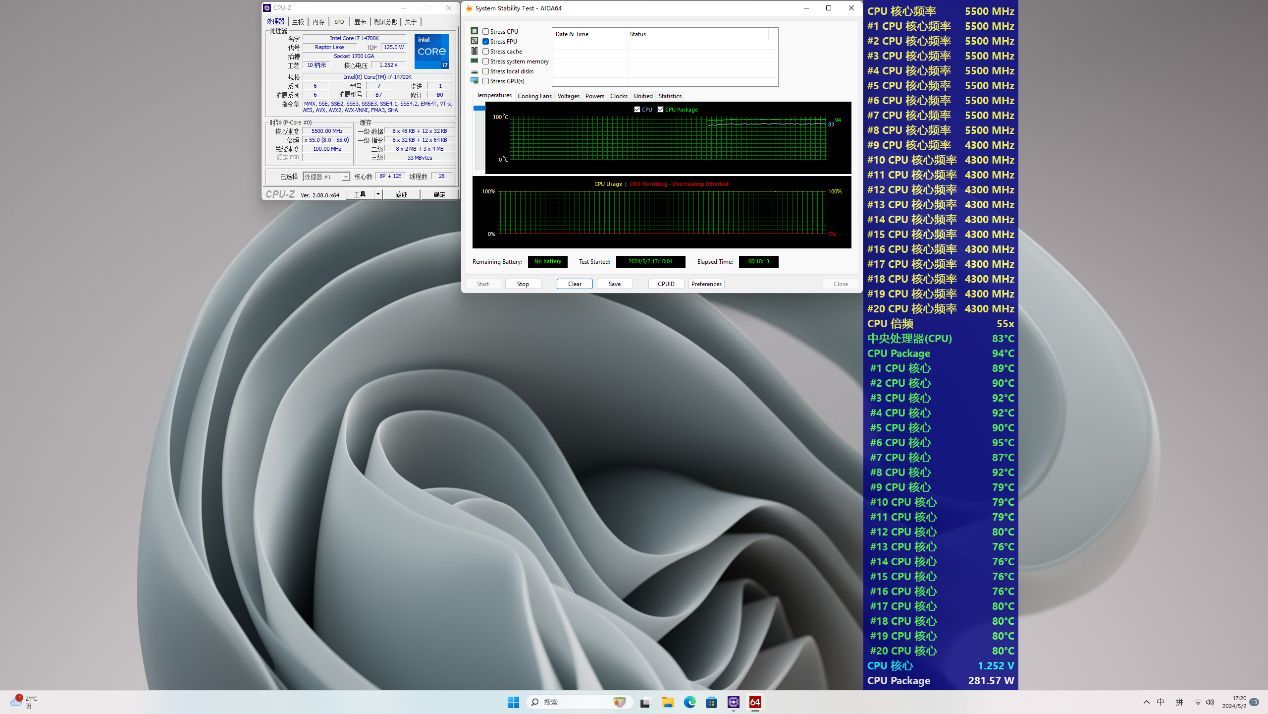This screenshot has width=1268, height=714.
Task: Open the processor selection dropdown in CPU-Z
Action: tap(326, 177)
